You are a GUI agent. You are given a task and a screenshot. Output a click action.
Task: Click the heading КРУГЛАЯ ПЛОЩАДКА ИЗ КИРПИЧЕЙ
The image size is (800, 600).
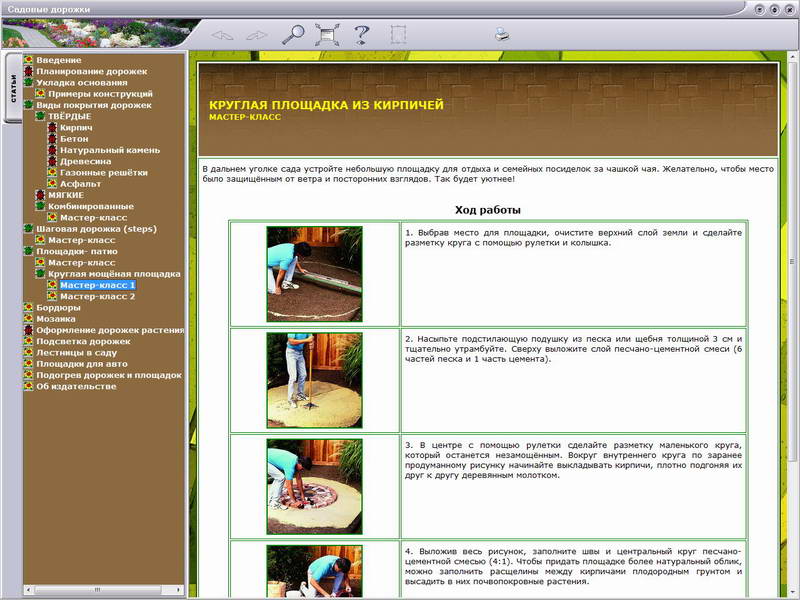(x=326, y=105)
